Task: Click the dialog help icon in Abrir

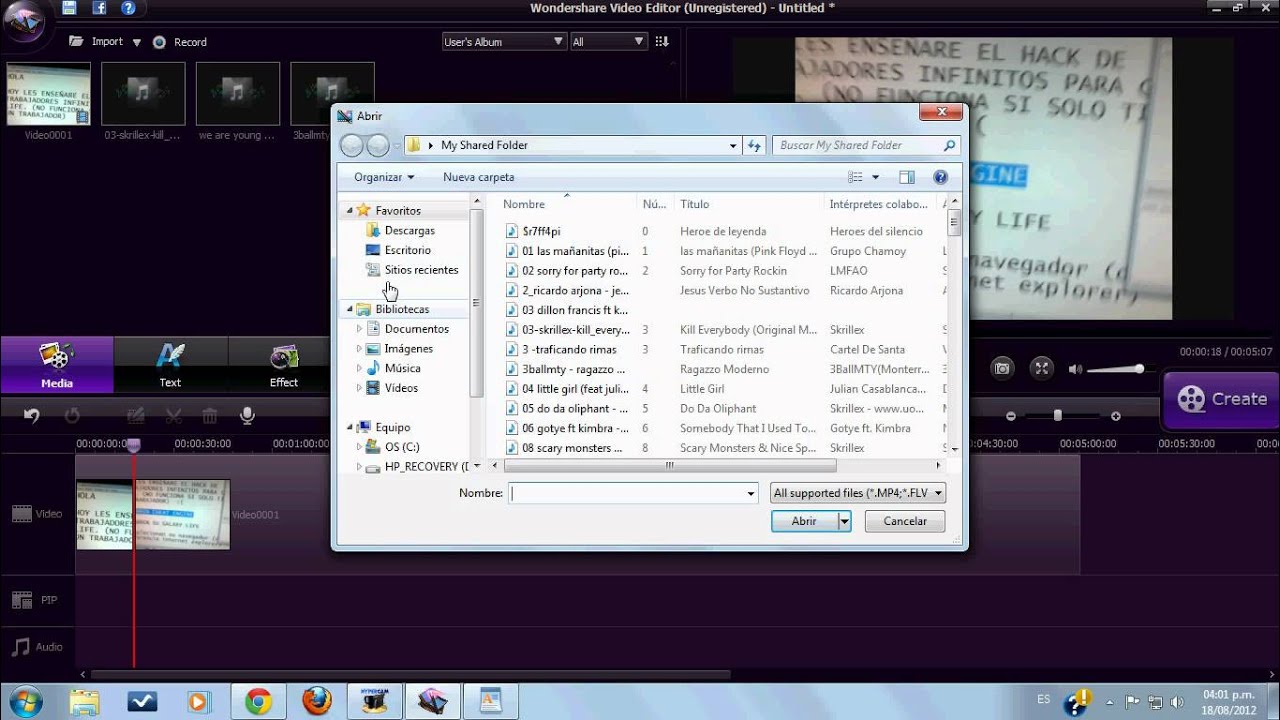Action: pos(940,177)
